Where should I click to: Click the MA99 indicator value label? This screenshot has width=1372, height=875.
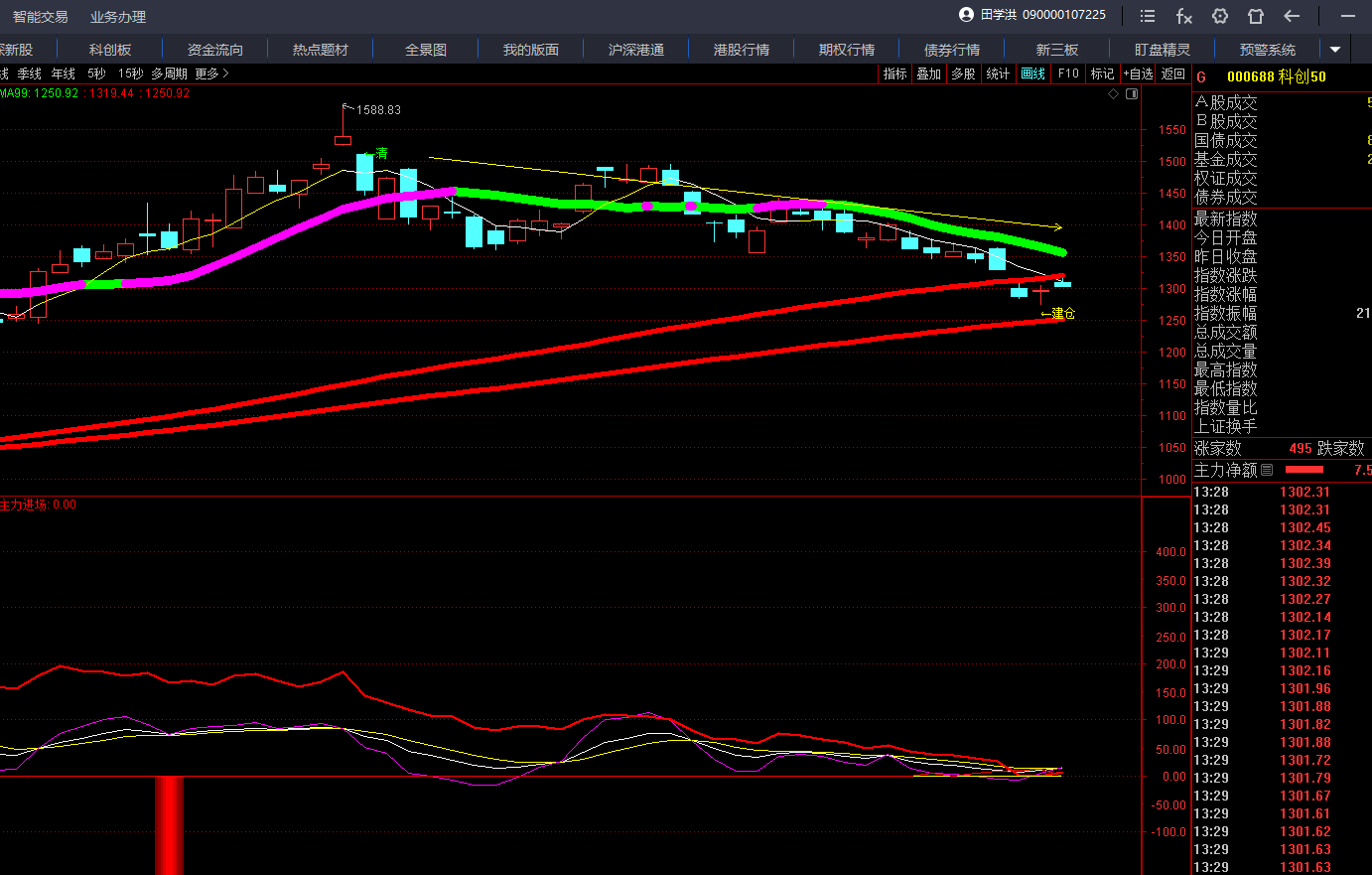pos(39,92)
